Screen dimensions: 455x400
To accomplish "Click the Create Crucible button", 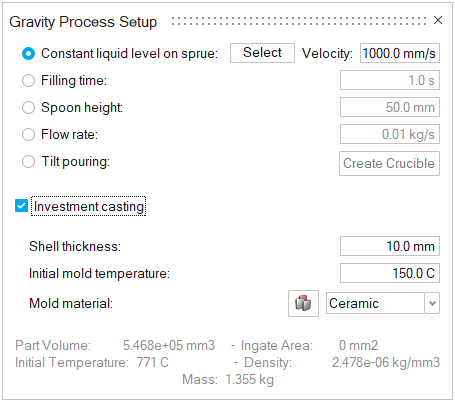I will [389, 163].
